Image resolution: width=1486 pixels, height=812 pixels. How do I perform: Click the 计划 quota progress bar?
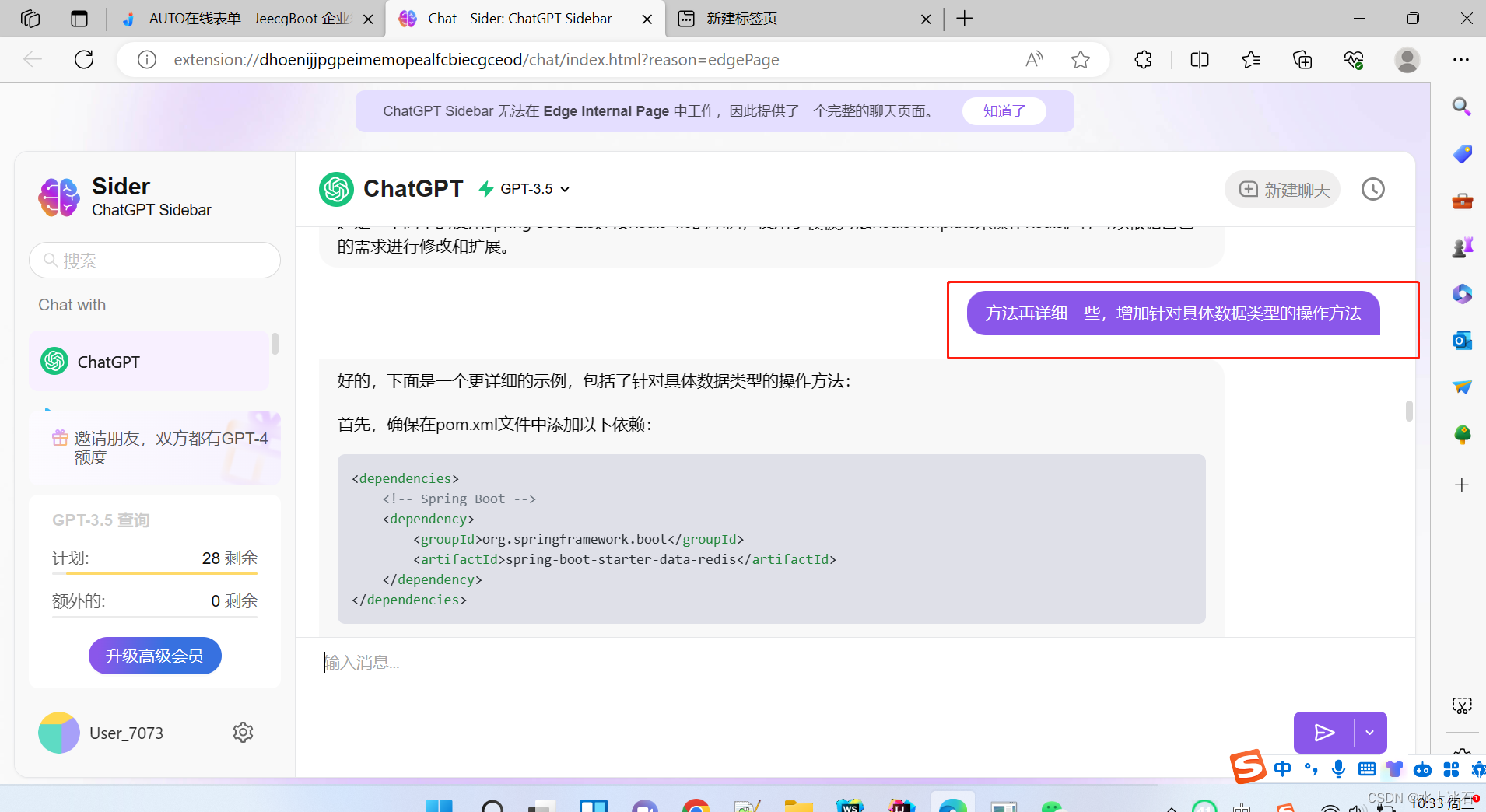pos(155,574)
